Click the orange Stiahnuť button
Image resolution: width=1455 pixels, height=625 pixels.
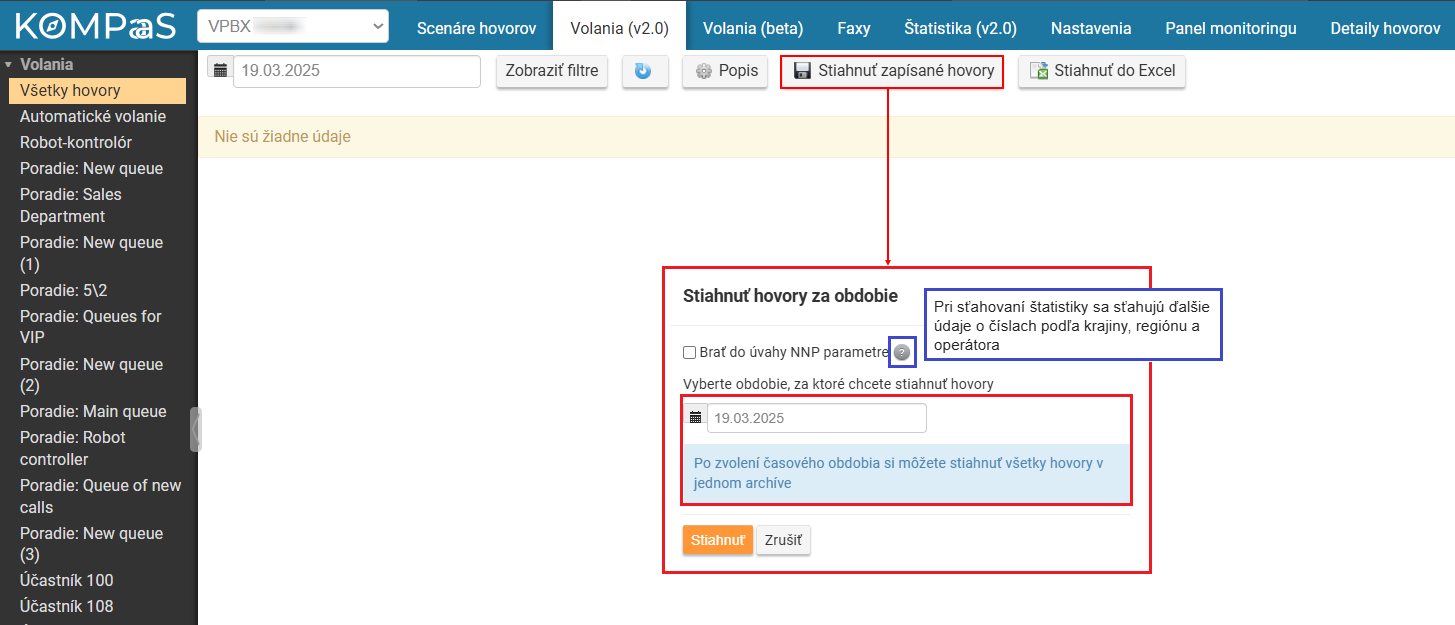718,540
